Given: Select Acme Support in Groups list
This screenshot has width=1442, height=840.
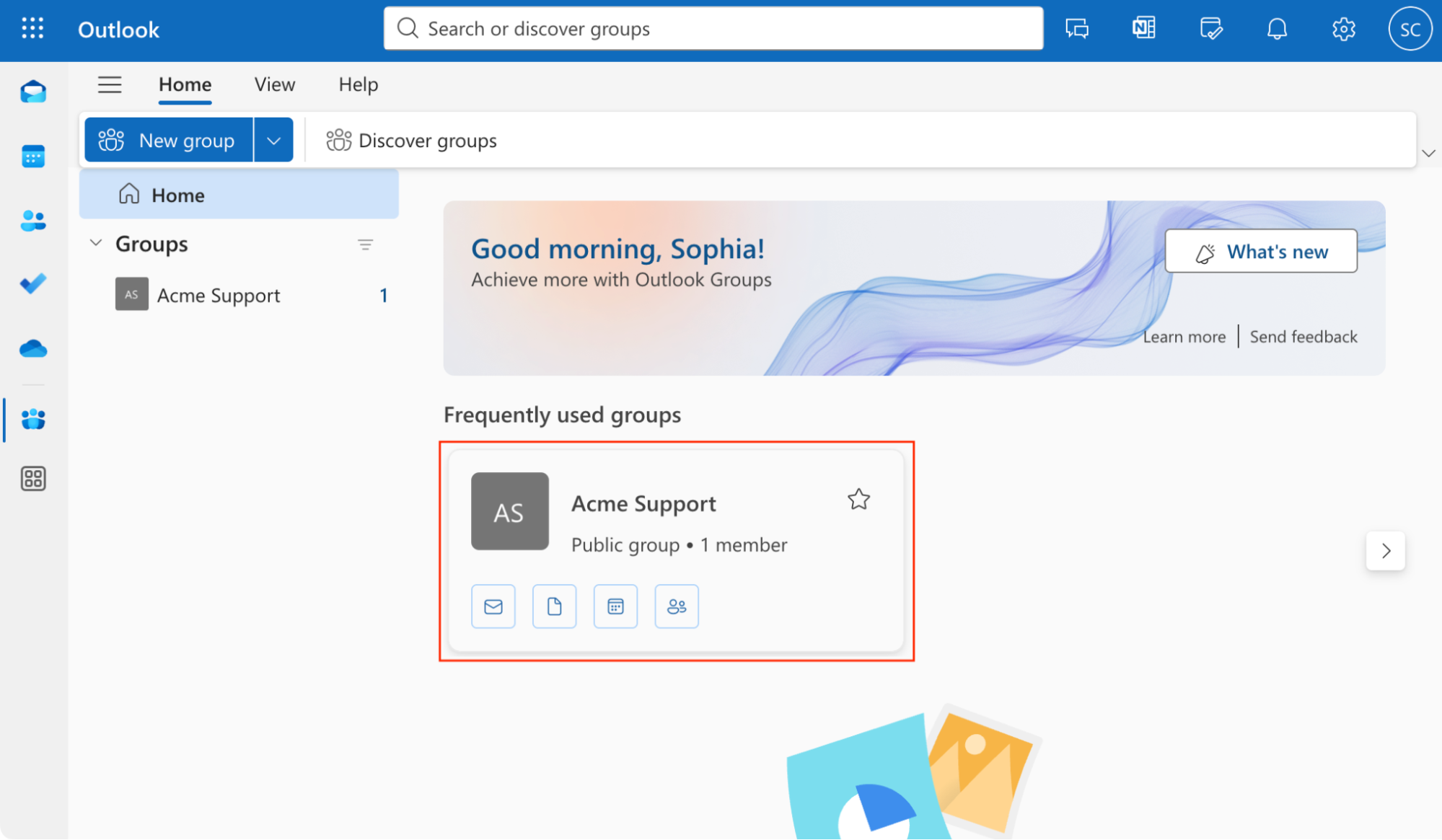Looking at the screenshot, I should (239, 295).
